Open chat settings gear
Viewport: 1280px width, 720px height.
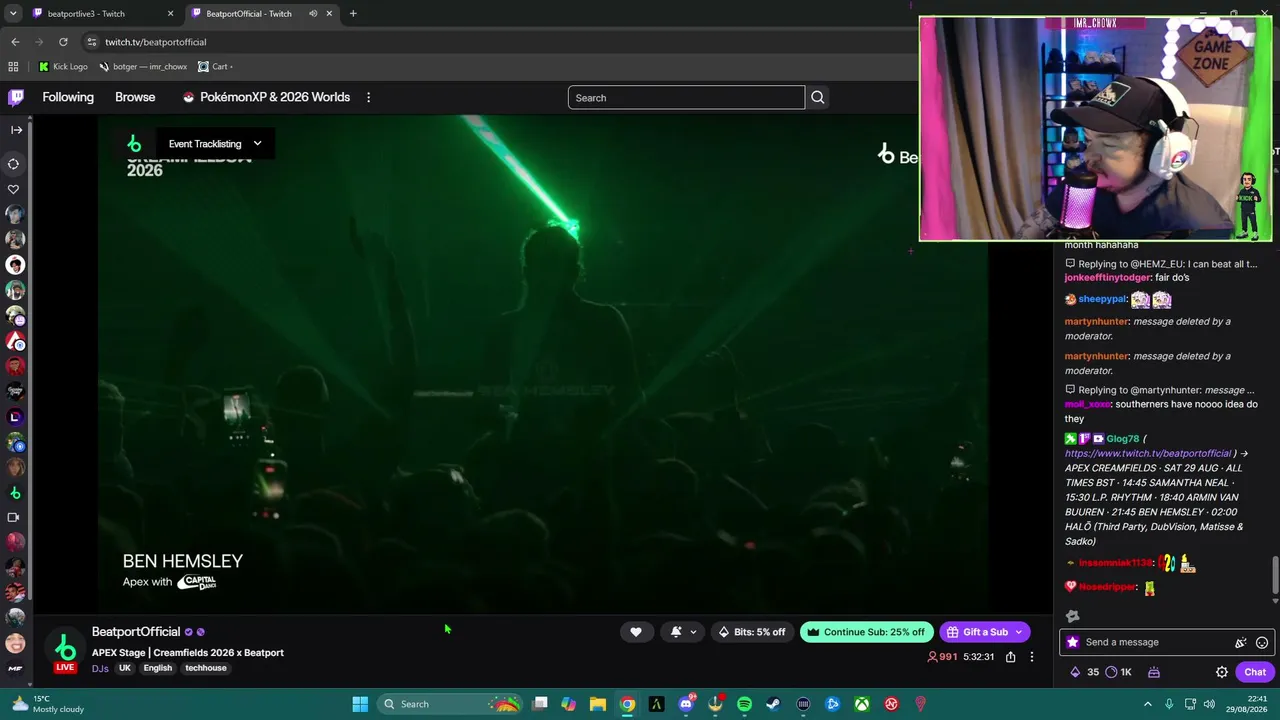pyautogui.click(x=1222, y=672)
